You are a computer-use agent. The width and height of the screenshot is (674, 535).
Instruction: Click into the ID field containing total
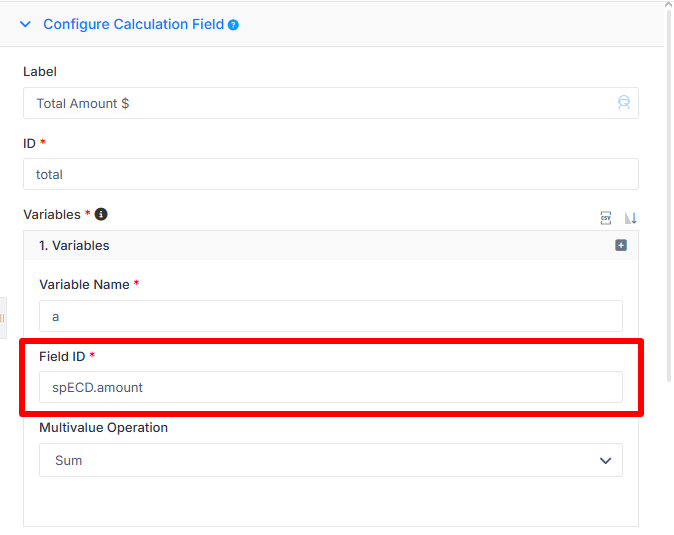pyautogui.click(x=331, y=174)
